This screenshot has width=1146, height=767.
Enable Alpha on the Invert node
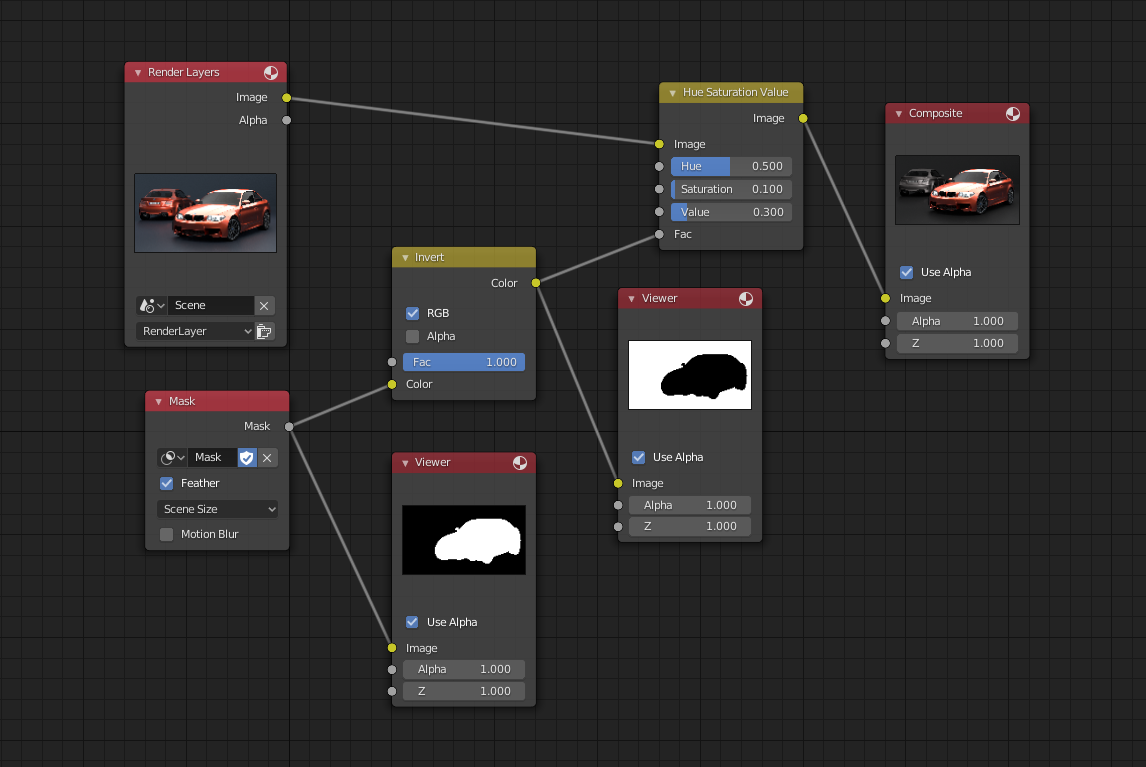[x=412, y=336]
